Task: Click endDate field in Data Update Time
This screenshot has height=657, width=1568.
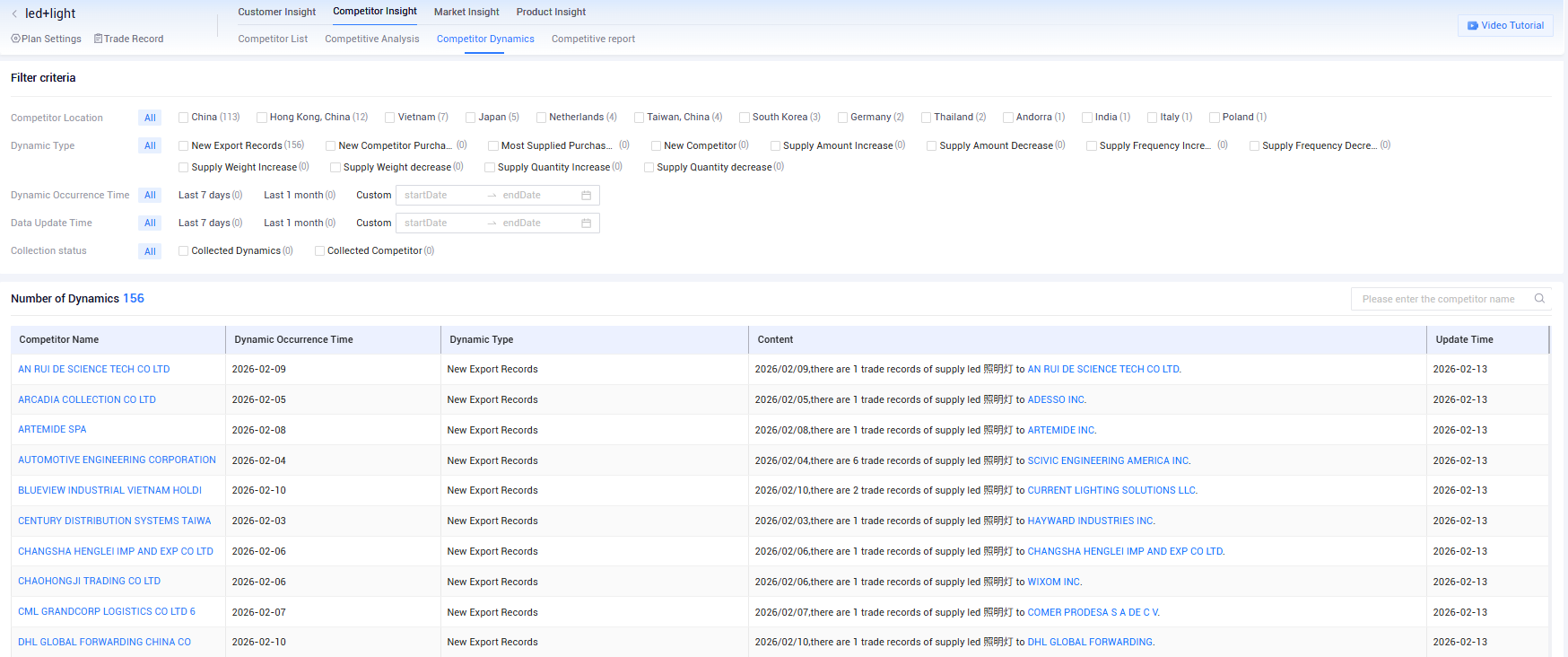Action: 536,223
